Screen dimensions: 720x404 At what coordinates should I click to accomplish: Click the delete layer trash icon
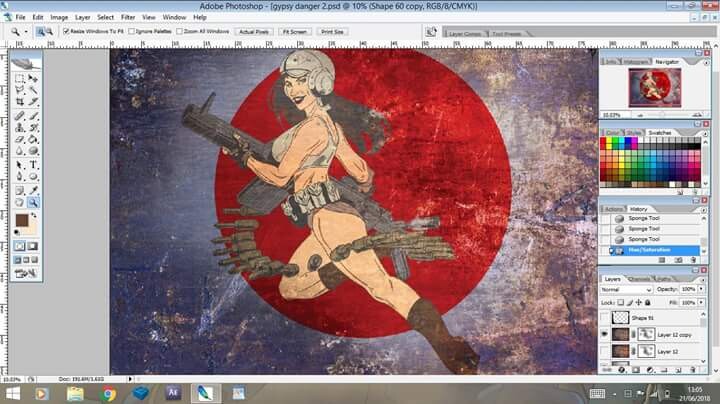(x=693, y=370)
